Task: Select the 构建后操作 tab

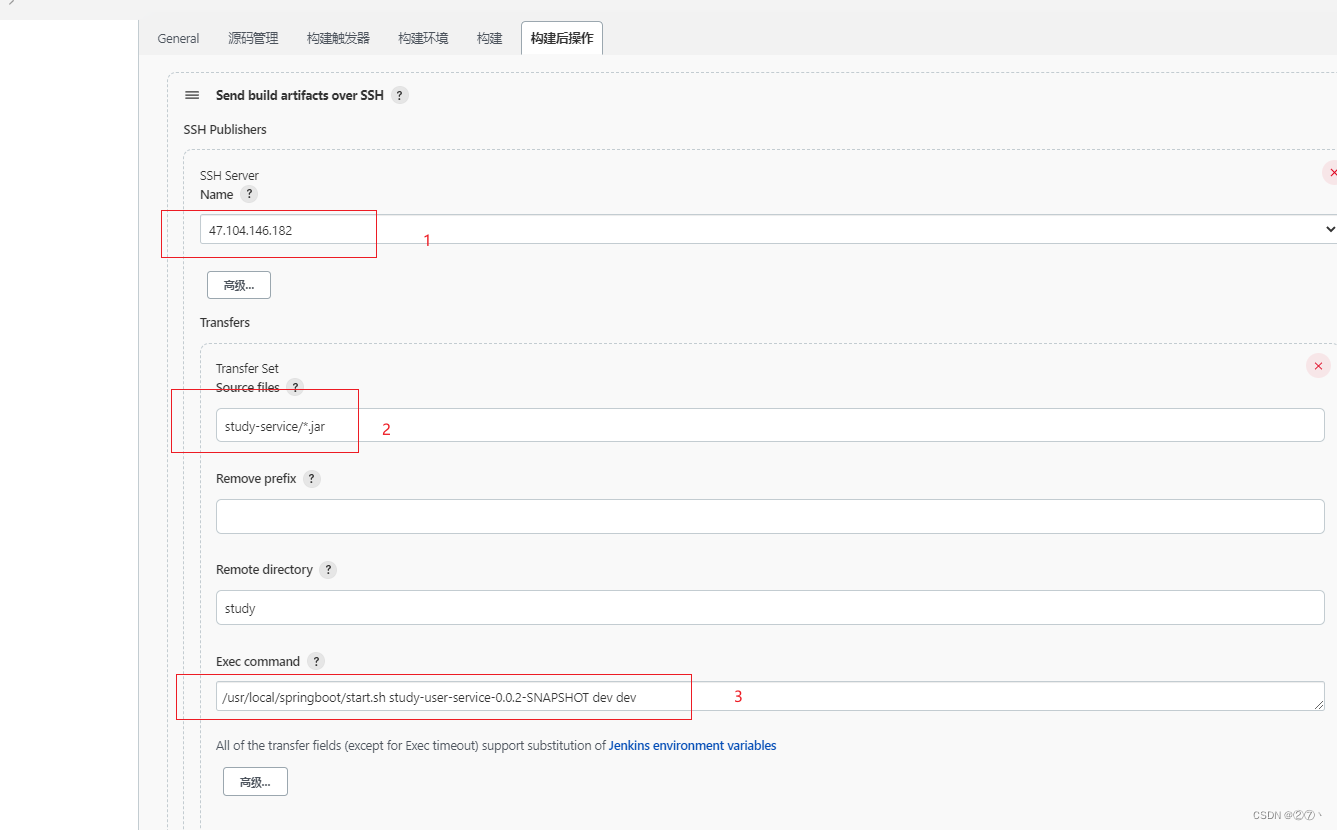Action: click(x=562, y=38)
